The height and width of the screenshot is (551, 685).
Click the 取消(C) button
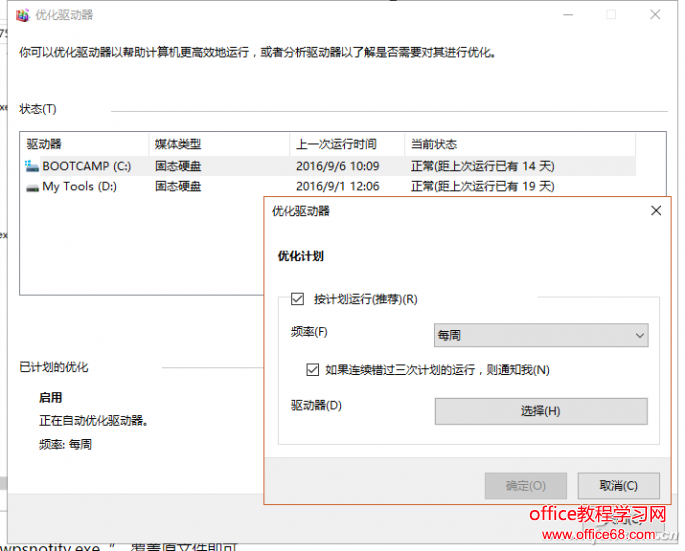point(618,485)
